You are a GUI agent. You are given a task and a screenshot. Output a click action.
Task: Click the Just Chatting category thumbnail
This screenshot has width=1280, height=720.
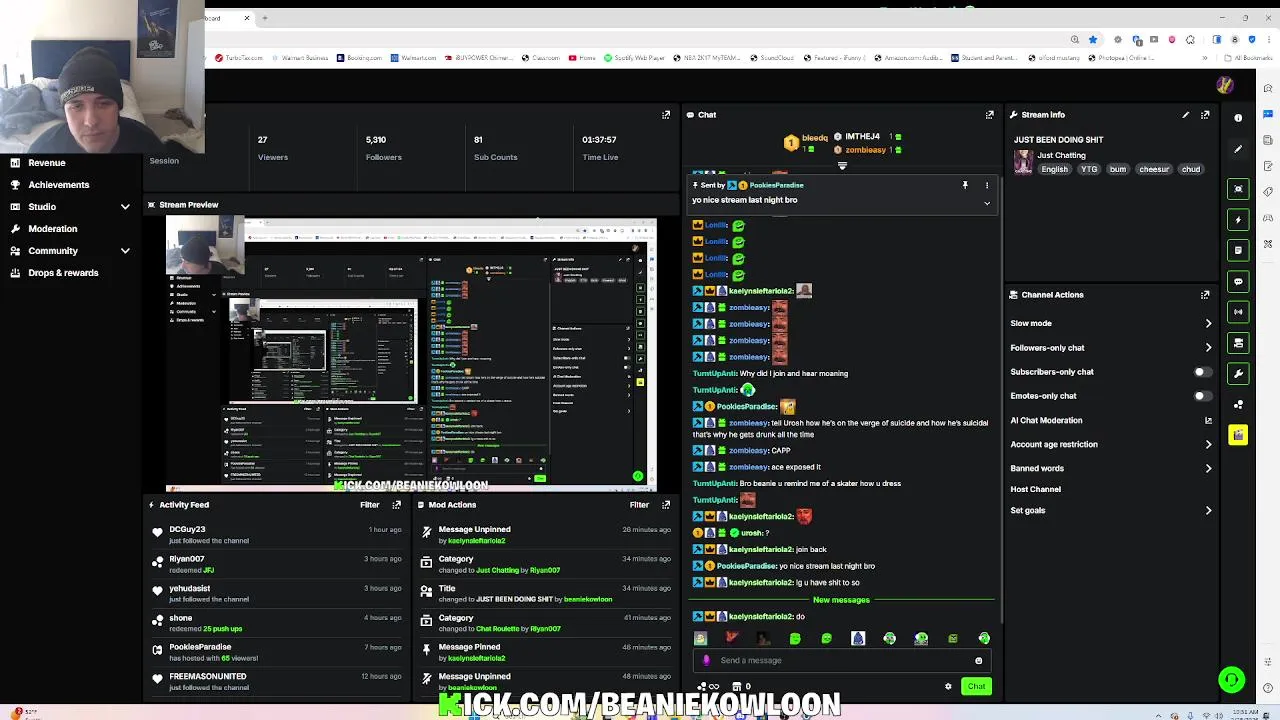(1023, 162)
